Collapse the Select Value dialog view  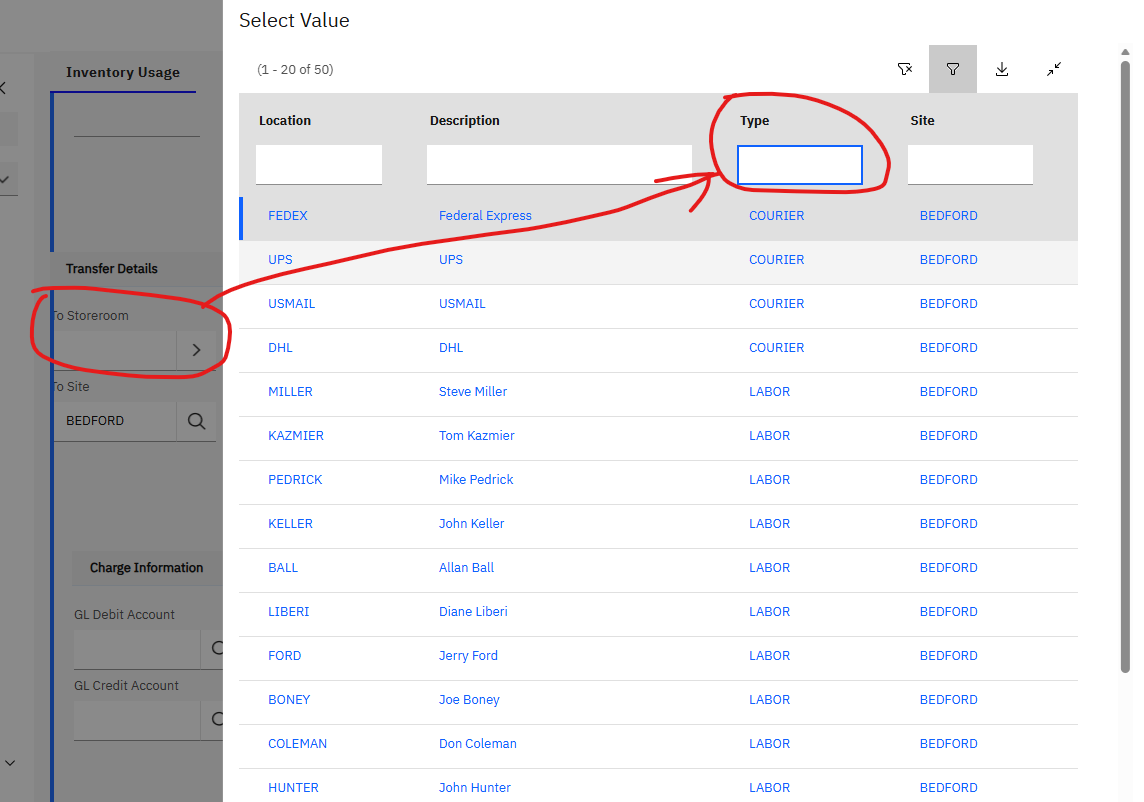tap(1054, 69)
